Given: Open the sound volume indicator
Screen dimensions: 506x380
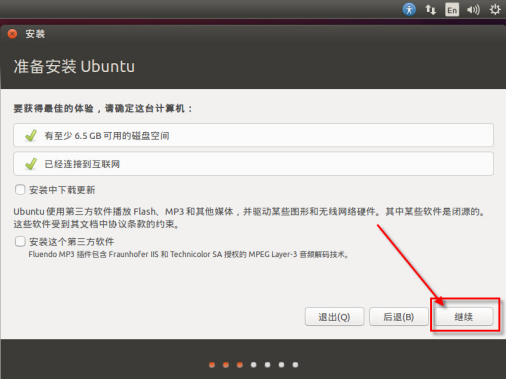Looking at the screenshot, I should [473, 10].
